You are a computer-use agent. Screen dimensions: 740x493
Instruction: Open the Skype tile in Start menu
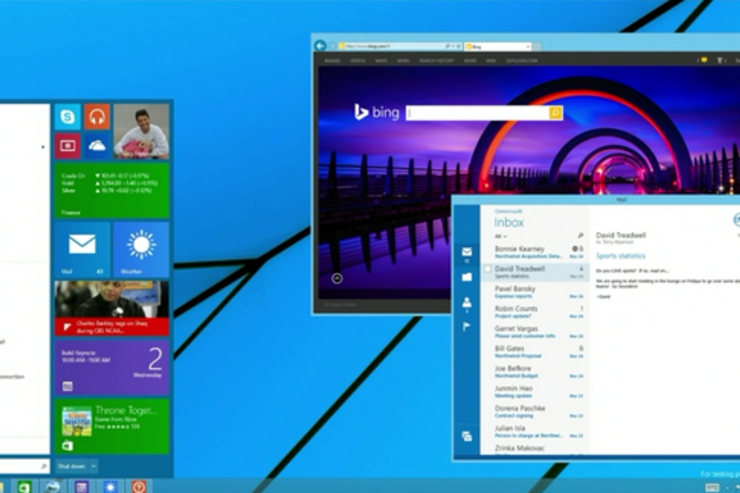tap(67, 117)
